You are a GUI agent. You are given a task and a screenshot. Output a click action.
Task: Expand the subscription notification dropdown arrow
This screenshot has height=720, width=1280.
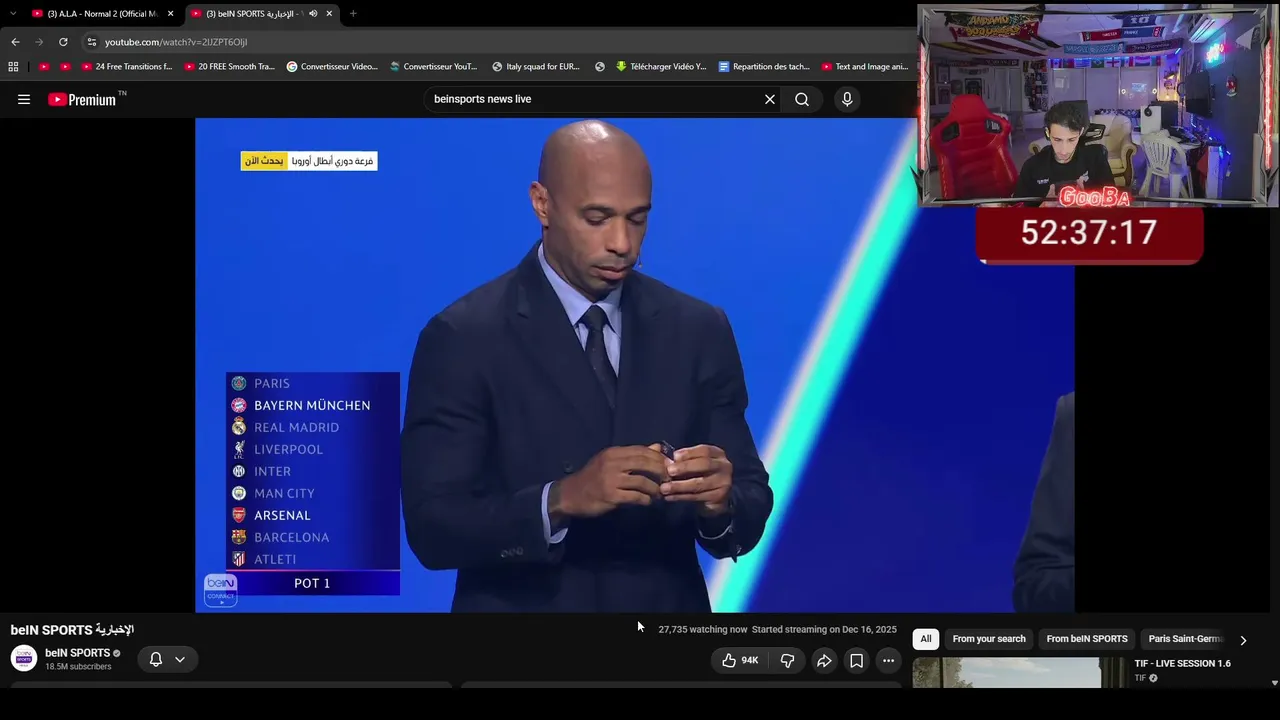click(180, 659)
